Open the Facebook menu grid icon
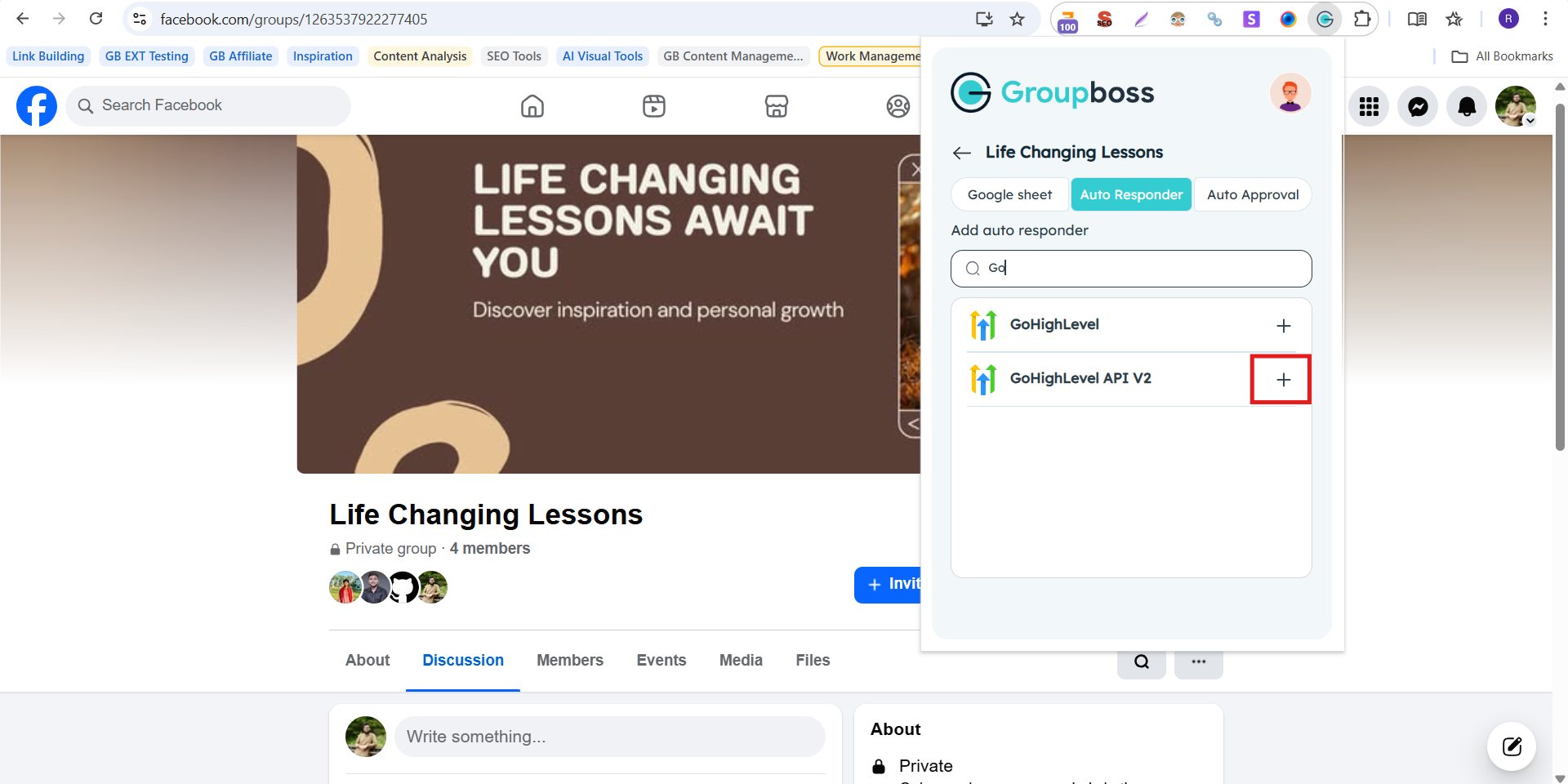The height and width of the screenshot is (784, 1568). tap(1369, 106)
